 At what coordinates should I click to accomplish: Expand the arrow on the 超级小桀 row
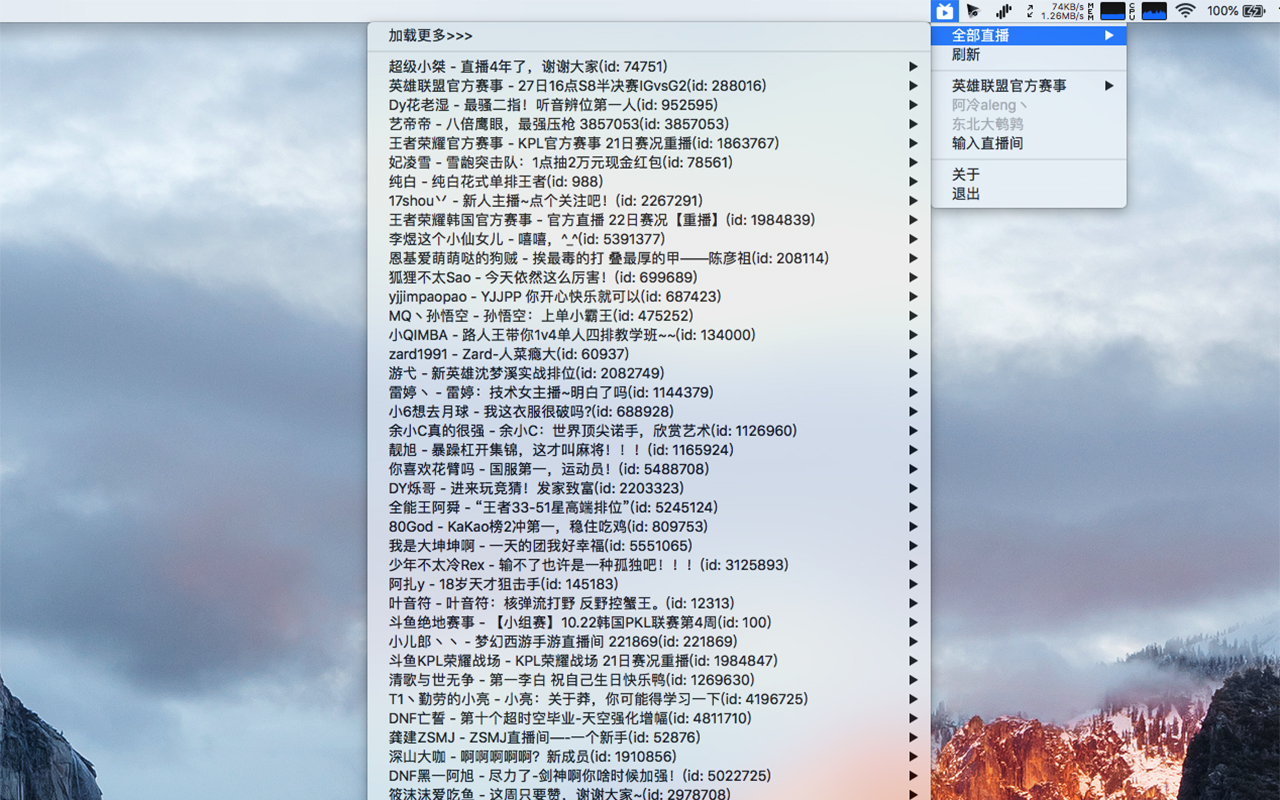[913, 67]
